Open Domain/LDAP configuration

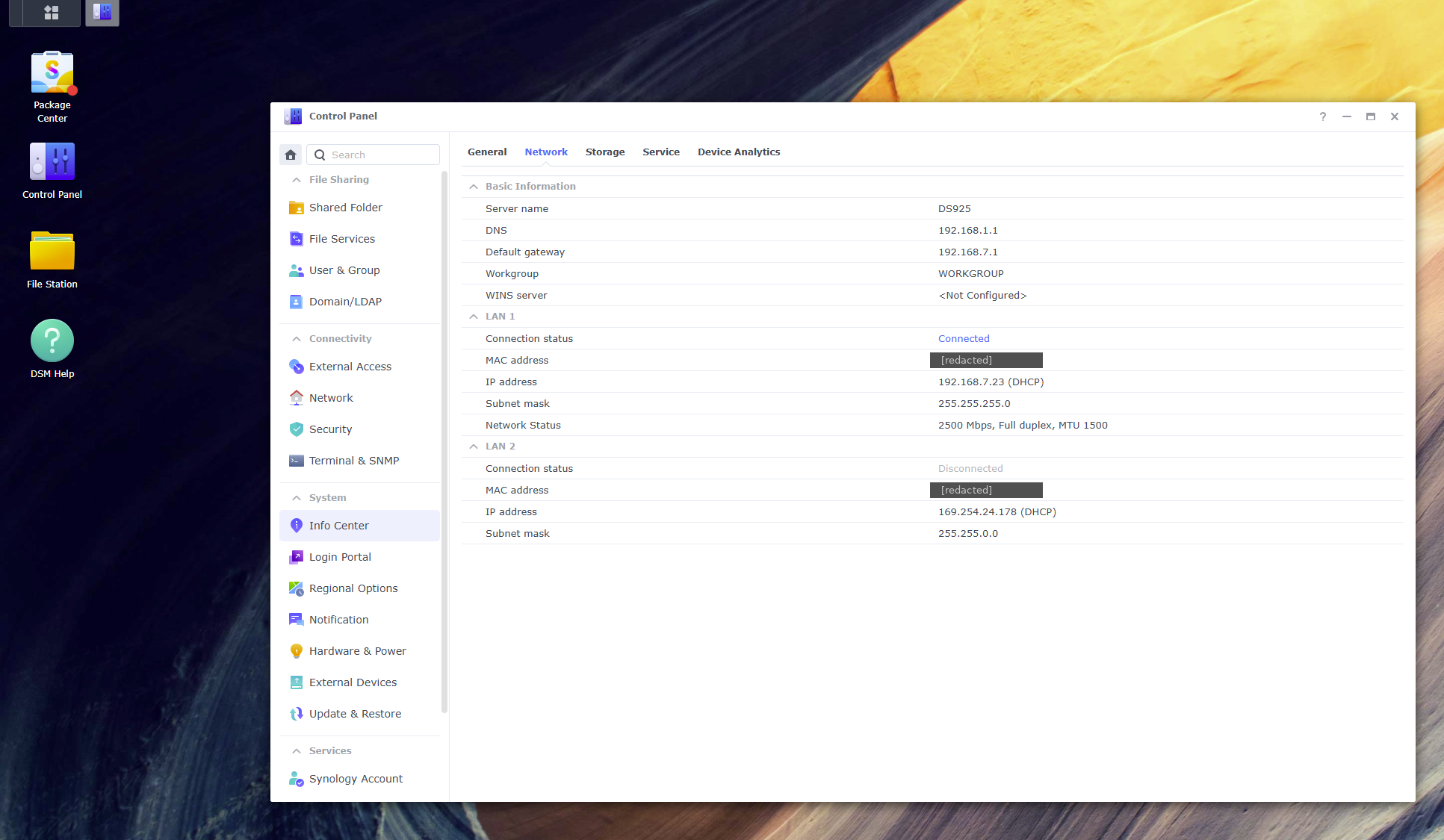(345, 301)
